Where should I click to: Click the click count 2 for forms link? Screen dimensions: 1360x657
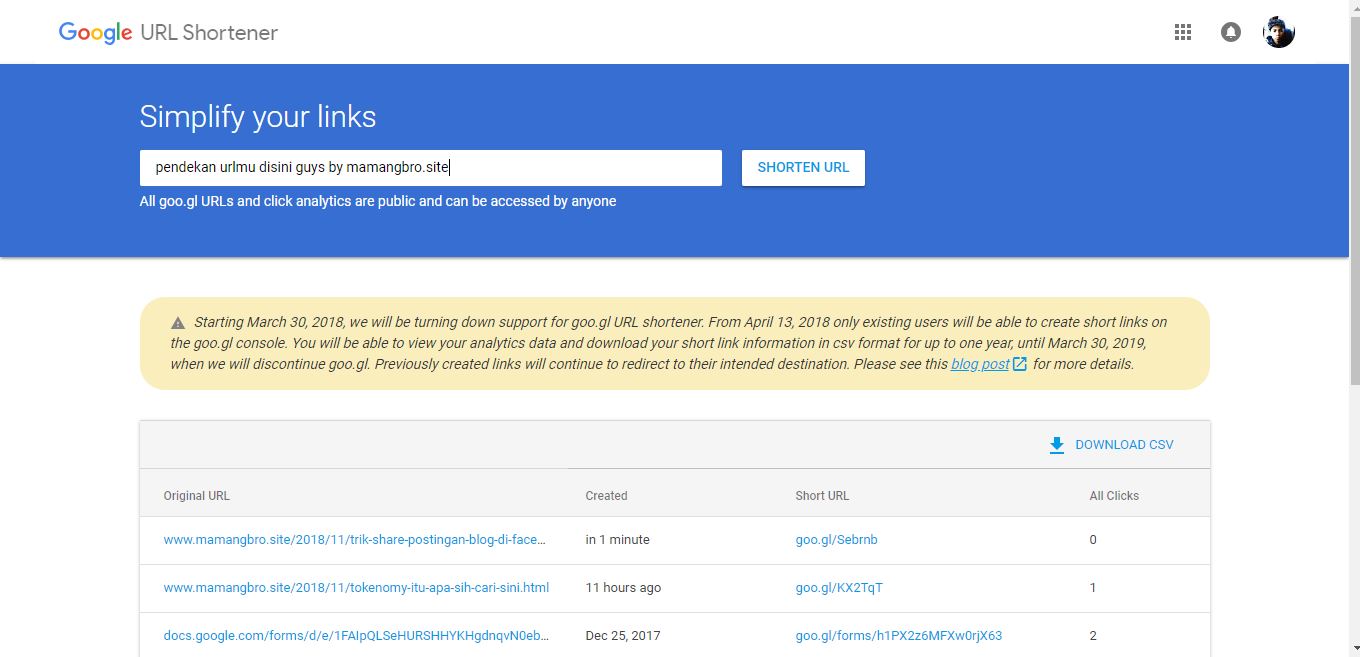tap(1093, 635)
